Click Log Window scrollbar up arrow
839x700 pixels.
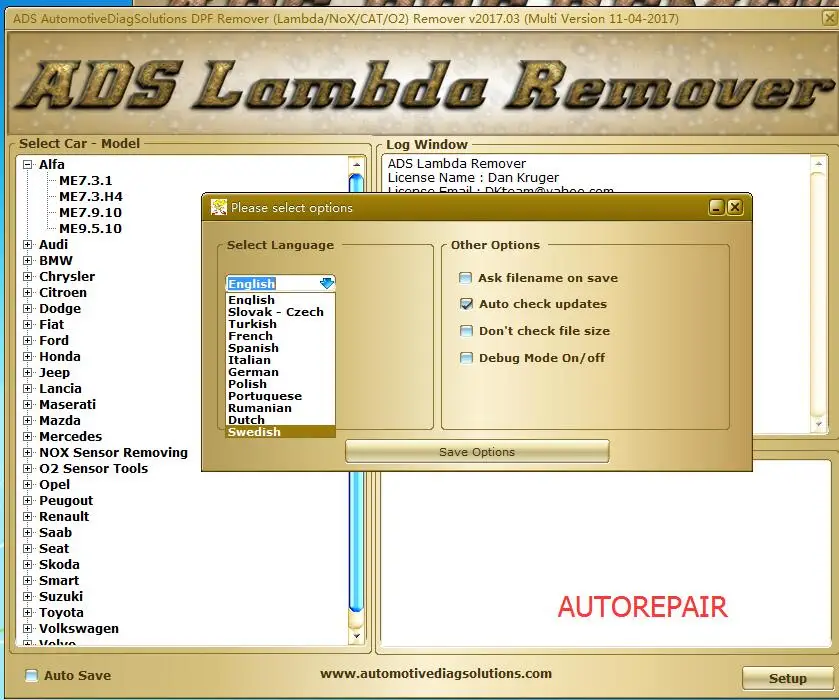pyautogui.click(x=818, y=163)
